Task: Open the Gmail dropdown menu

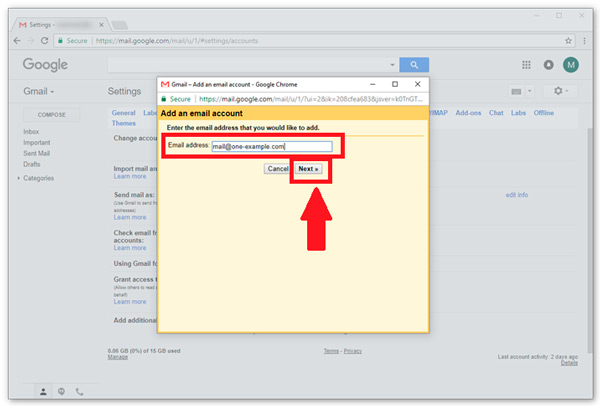Action: (39, 91)
